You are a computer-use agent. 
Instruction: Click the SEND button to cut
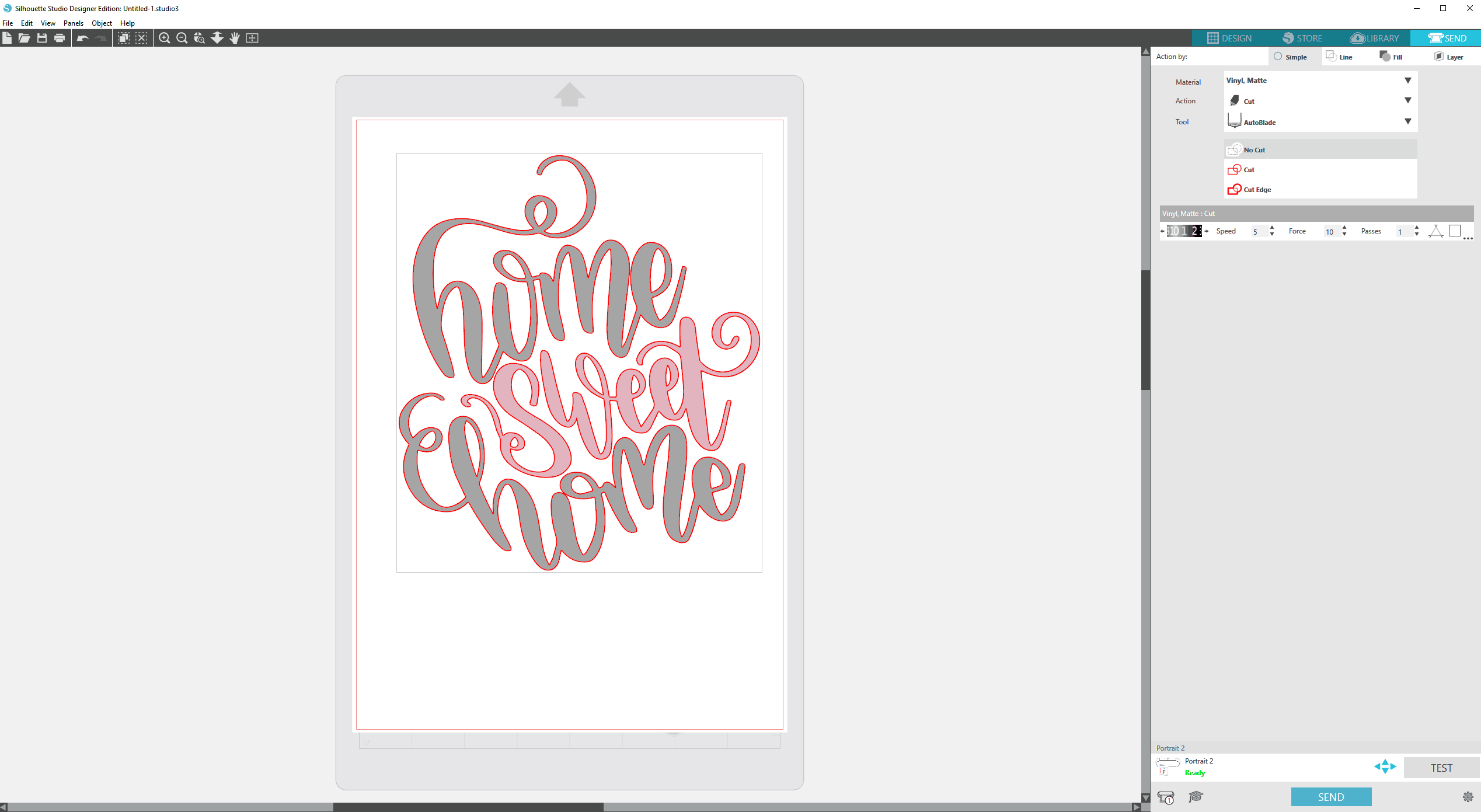1335,796
